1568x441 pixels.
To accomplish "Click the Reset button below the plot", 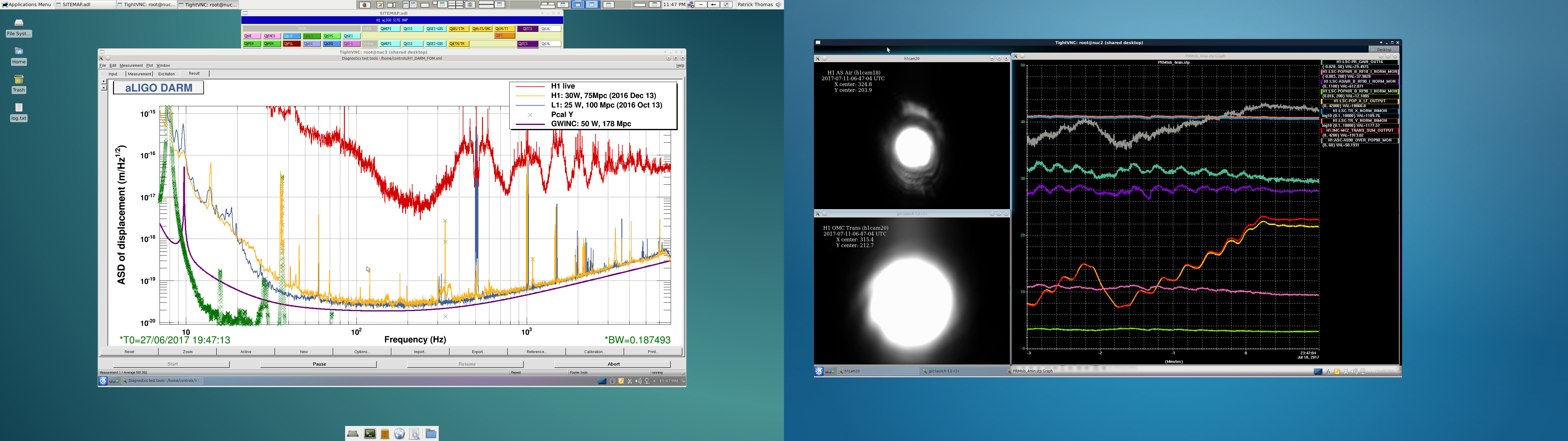I will tap(129, 352).
